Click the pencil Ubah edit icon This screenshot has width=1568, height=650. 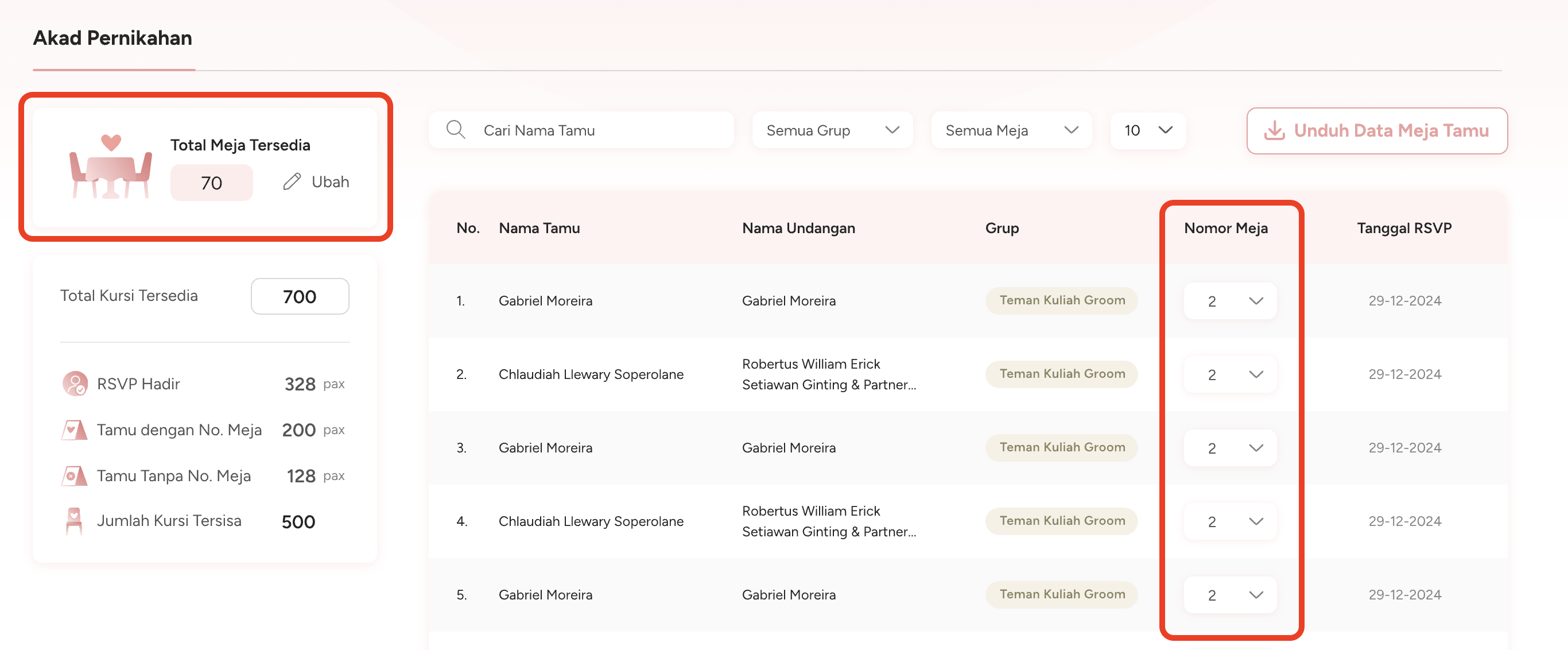pos(292,181)
